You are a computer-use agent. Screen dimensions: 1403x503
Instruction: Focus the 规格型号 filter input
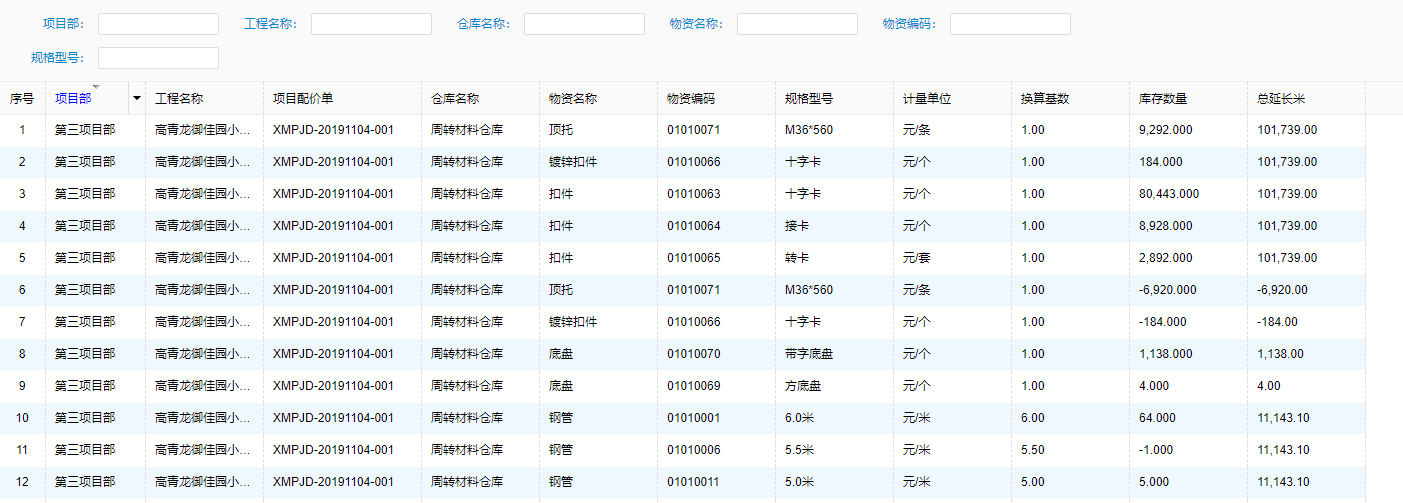coord(158,58)
